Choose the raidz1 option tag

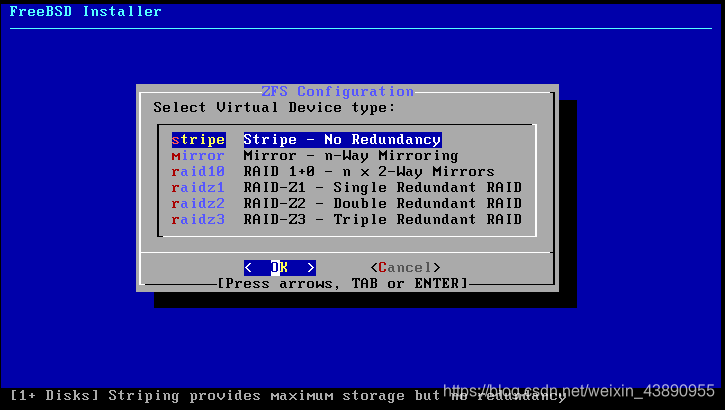[x=198, y=188]
